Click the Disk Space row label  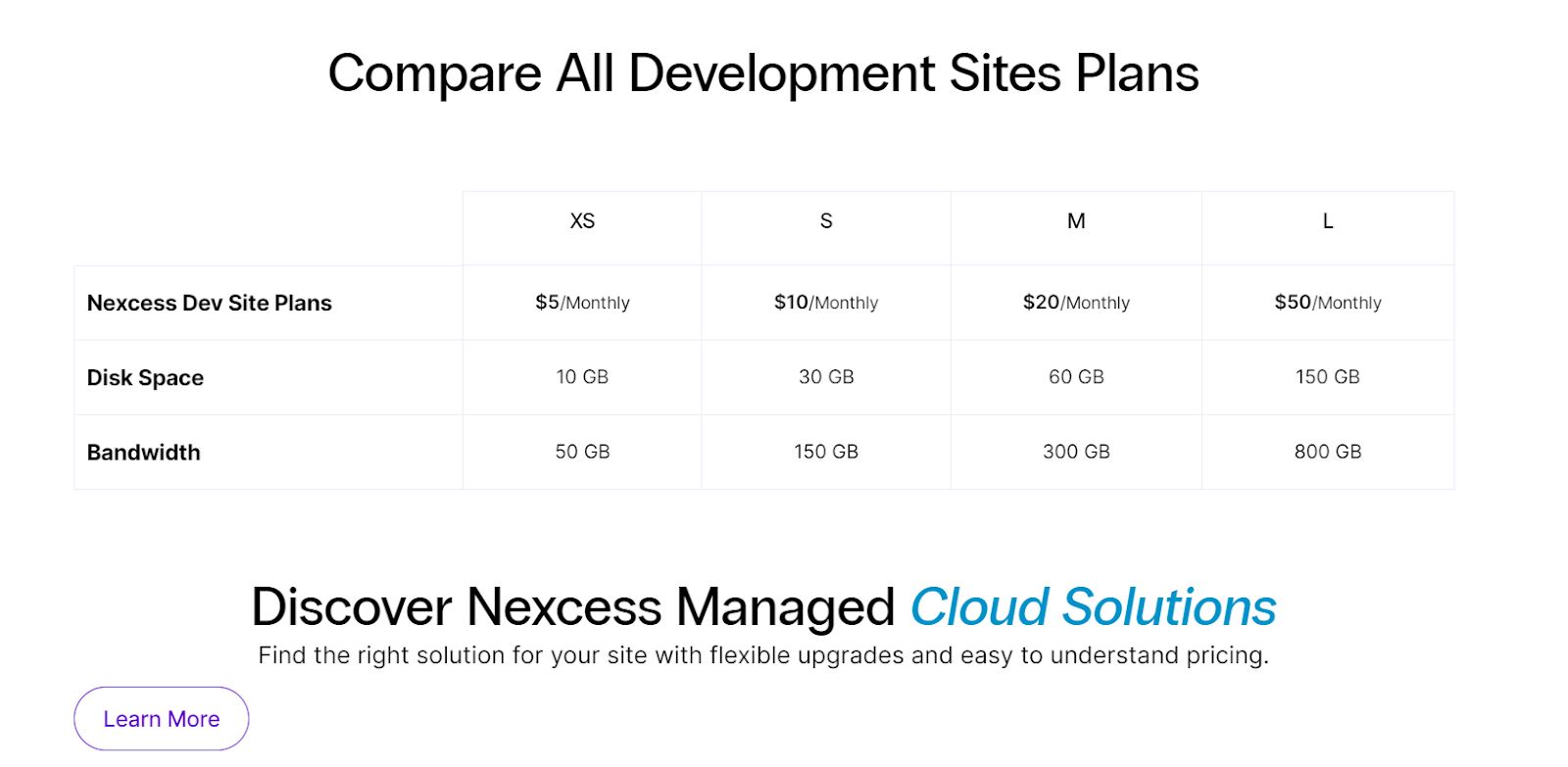(x=145, y=378)
